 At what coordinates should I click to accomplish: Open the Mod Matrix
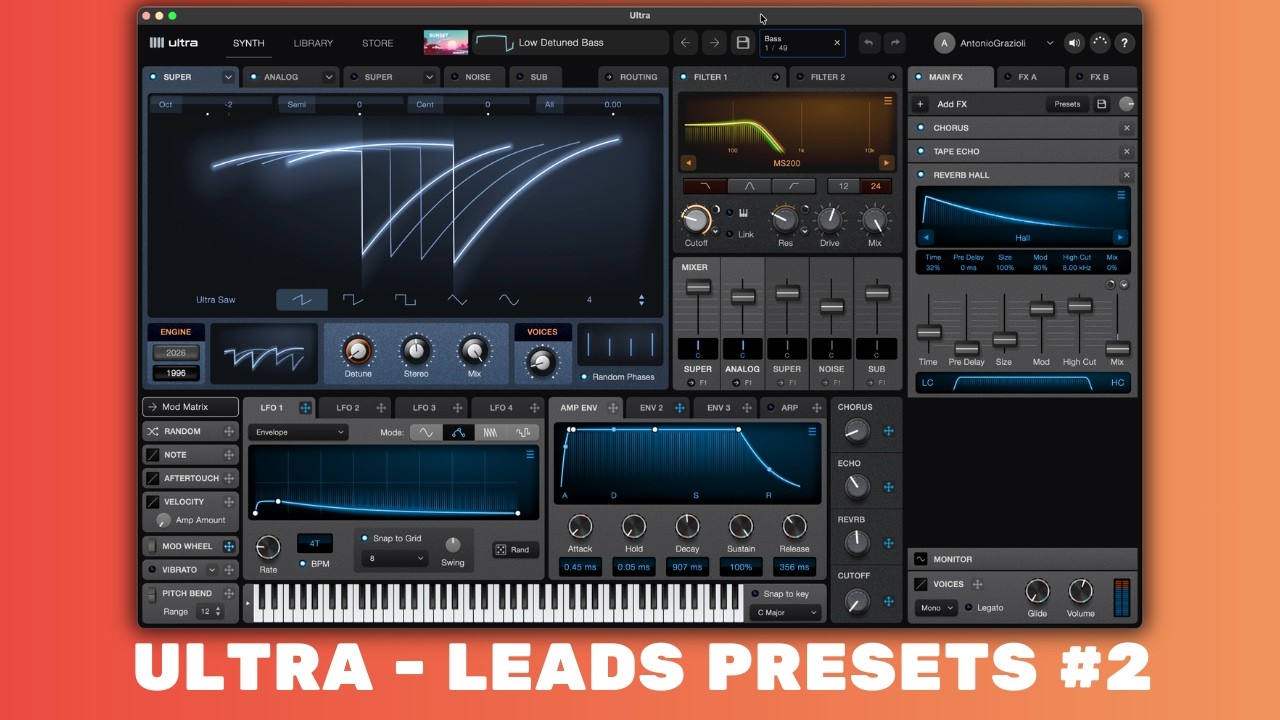coord(190,407)
